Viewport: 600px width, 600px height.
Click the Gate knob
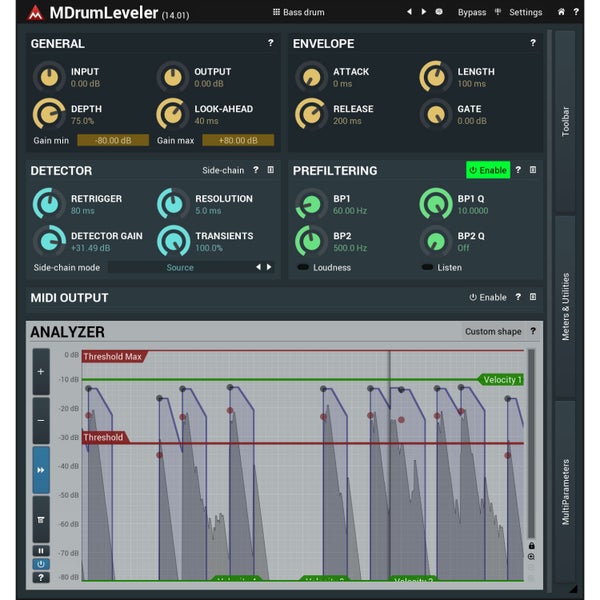tap(435, 114)
